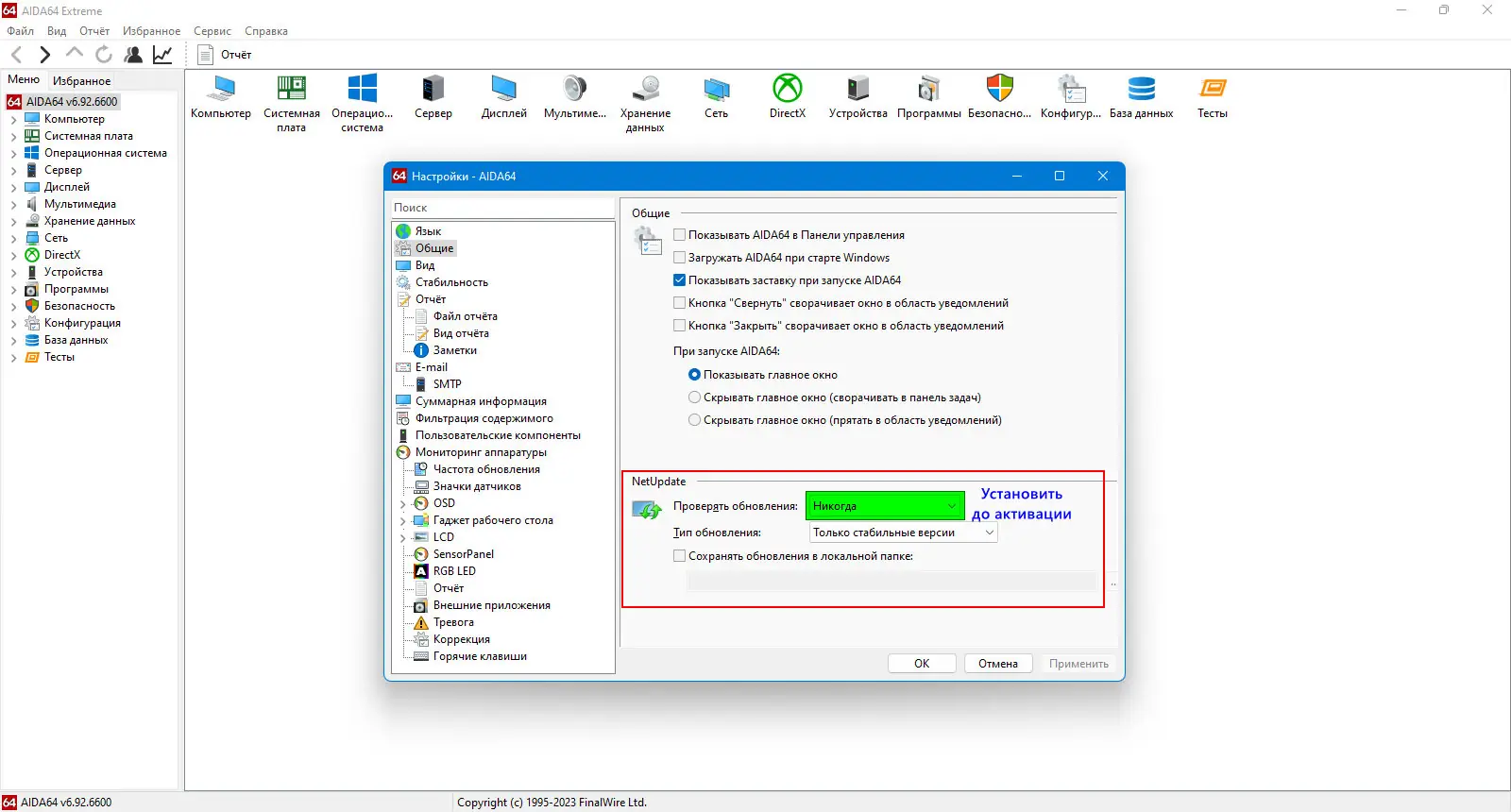Open the Сервер category icon
Screen dimensions: 1511x812
tap(433, 89)
